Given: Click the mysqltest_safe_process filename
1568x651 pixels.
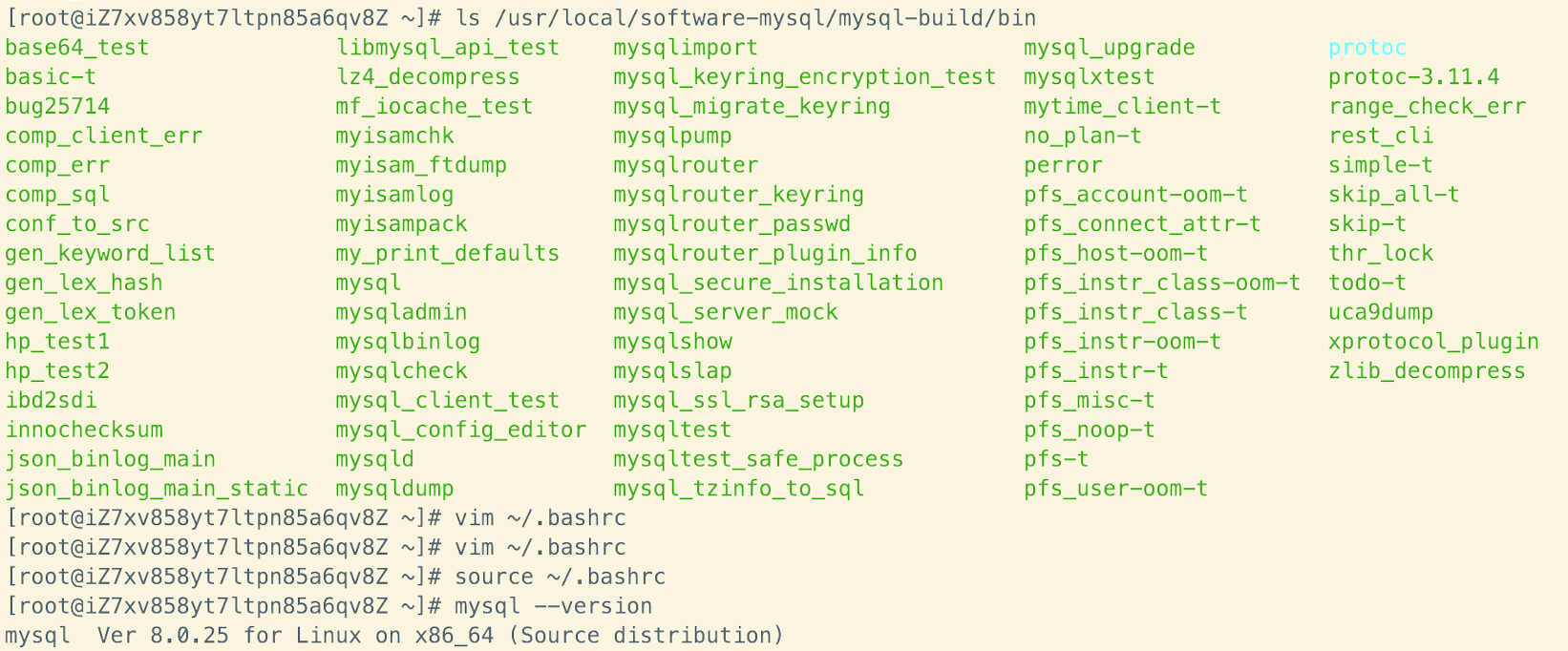Looking at the screenshot, I should tap(757, 459).
